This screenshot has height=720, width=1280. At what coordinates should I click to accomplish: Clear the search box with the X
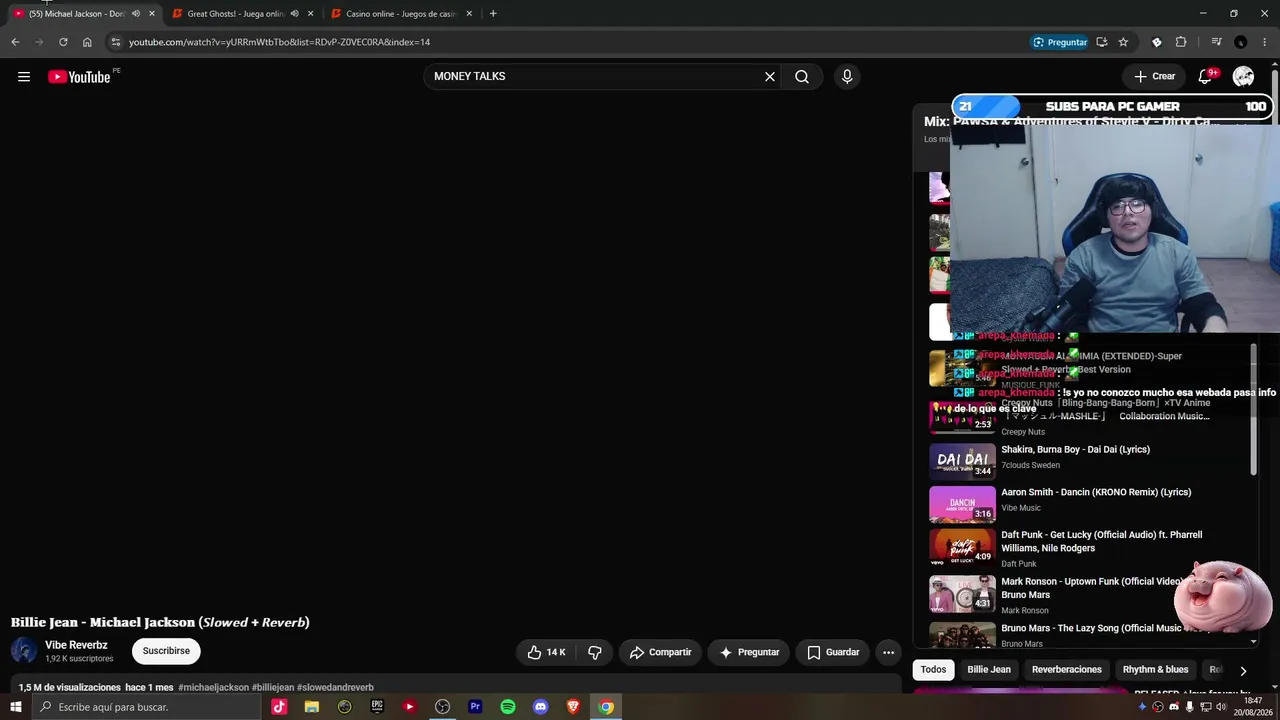point(770,77)
